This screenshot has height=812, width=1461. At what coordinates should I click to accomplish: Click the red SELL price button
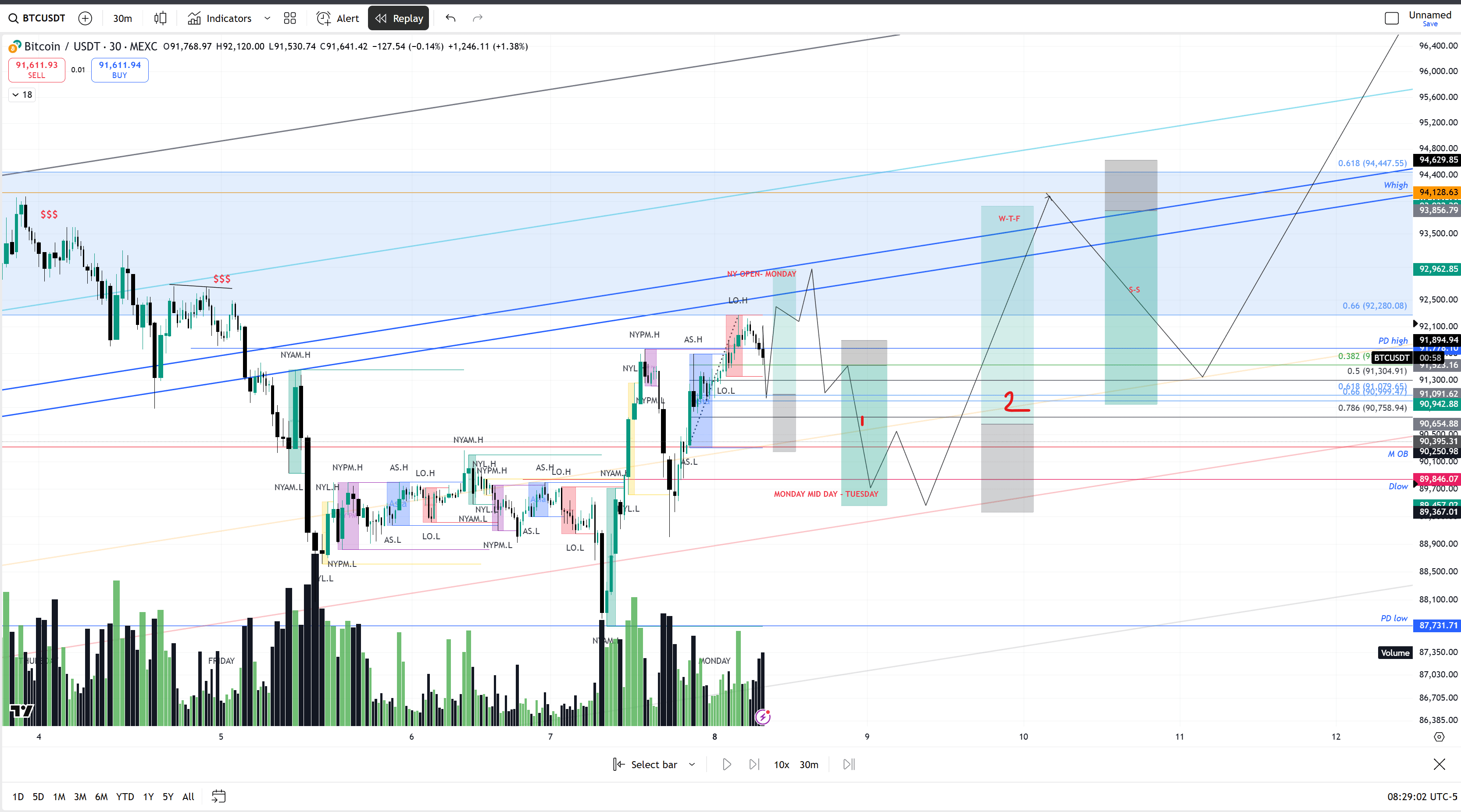coord(36,70)
